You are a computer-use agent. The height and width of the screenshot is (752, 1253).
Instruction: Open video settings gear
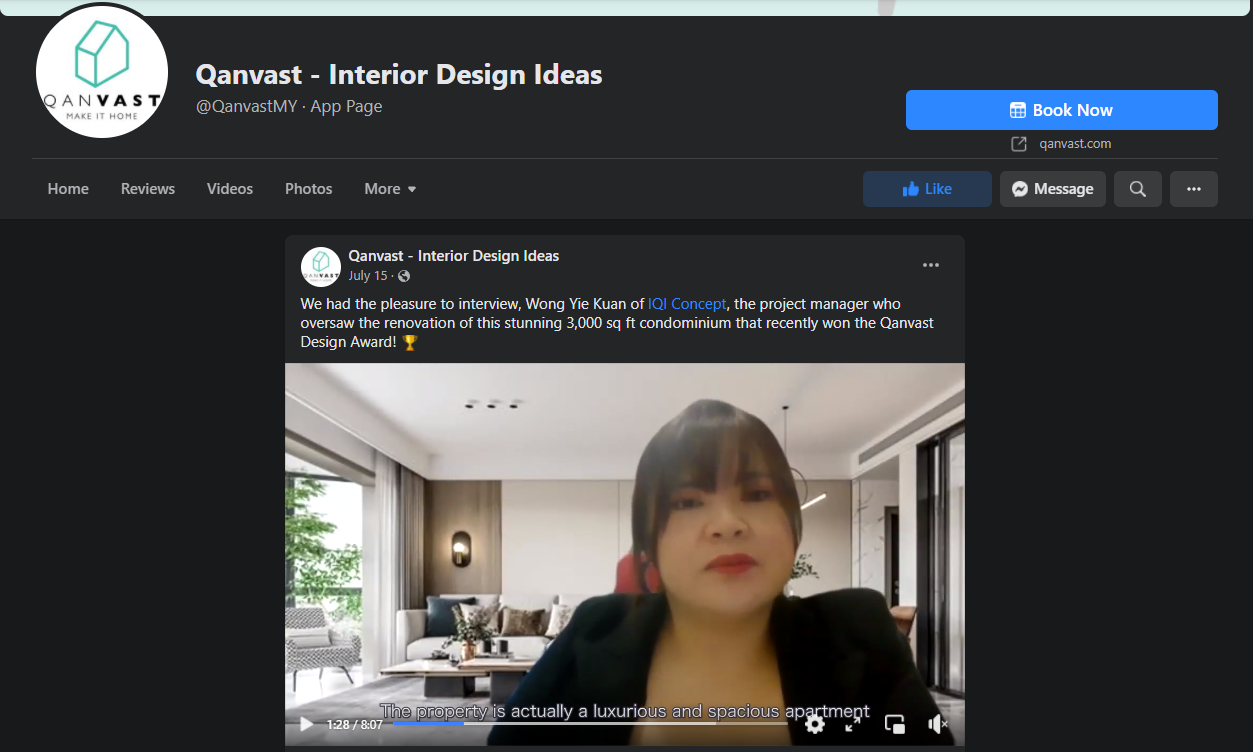815,724
